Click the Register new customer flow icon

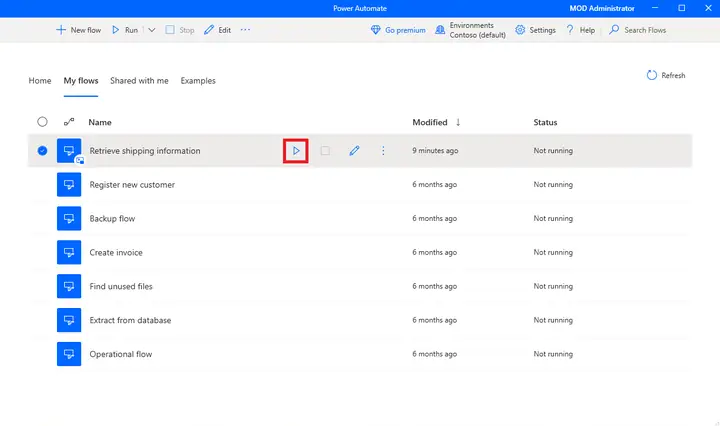[x=69, y=185]
